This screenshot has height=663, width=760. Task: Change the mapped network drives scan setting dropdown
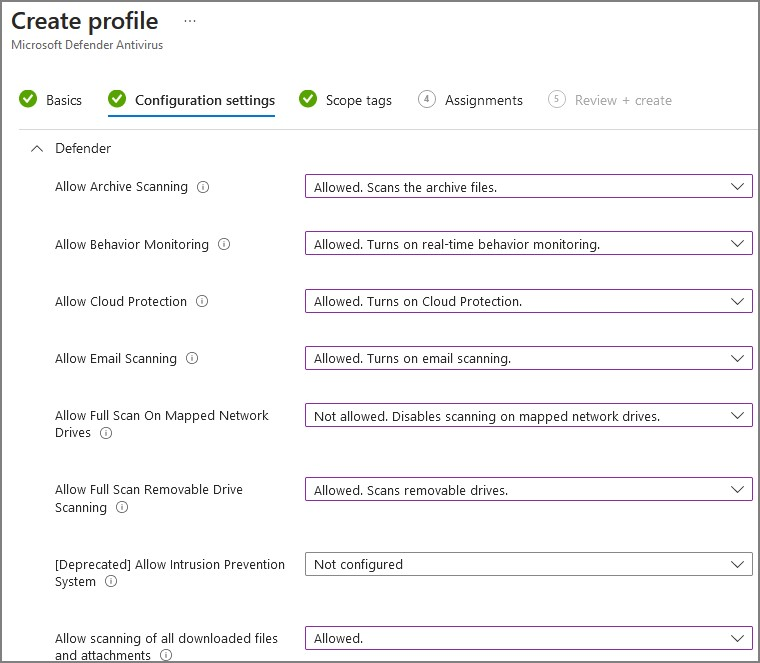pos(528,416)
